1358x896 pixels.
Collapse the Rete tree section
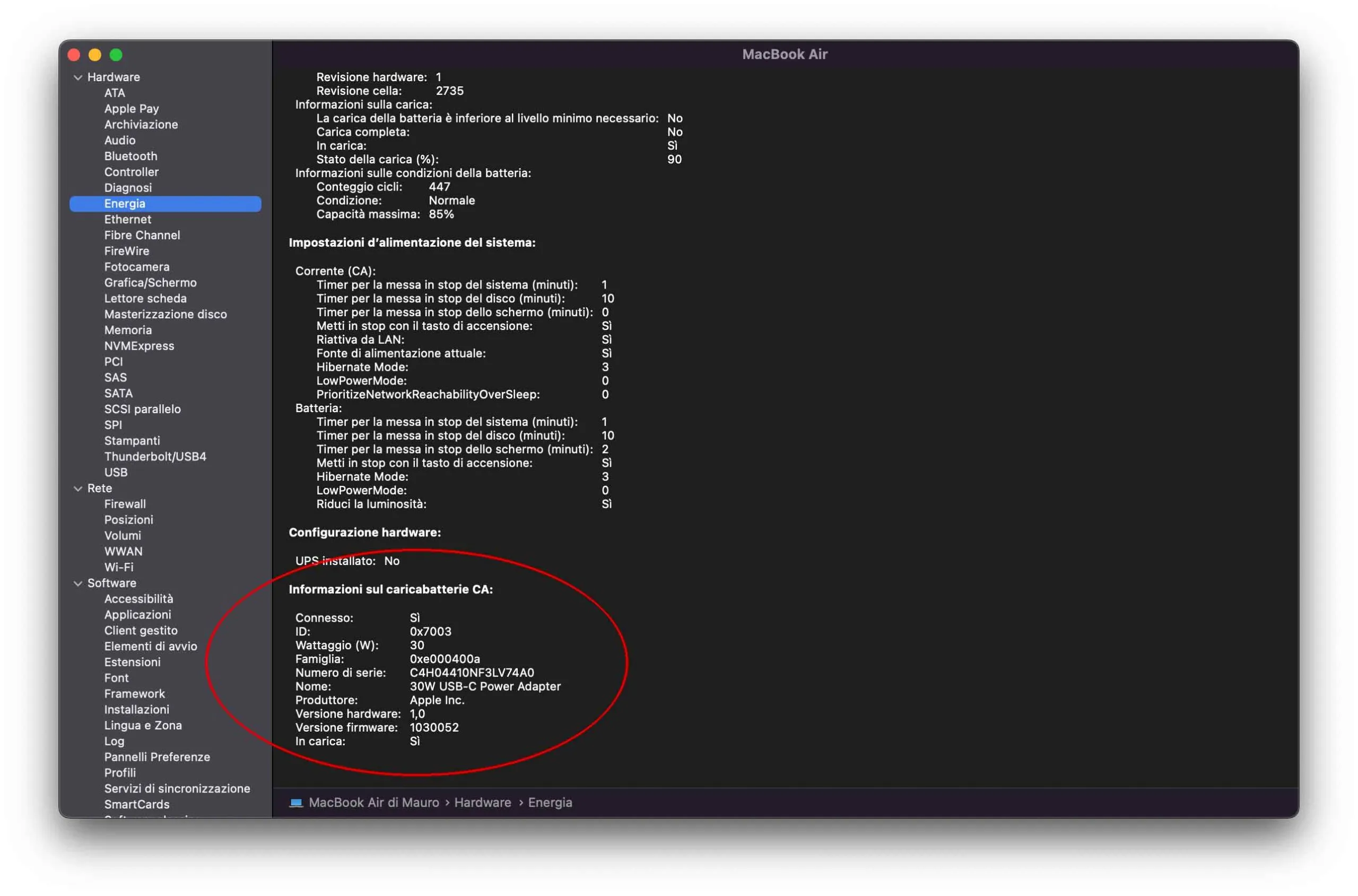tap(79, 488)
